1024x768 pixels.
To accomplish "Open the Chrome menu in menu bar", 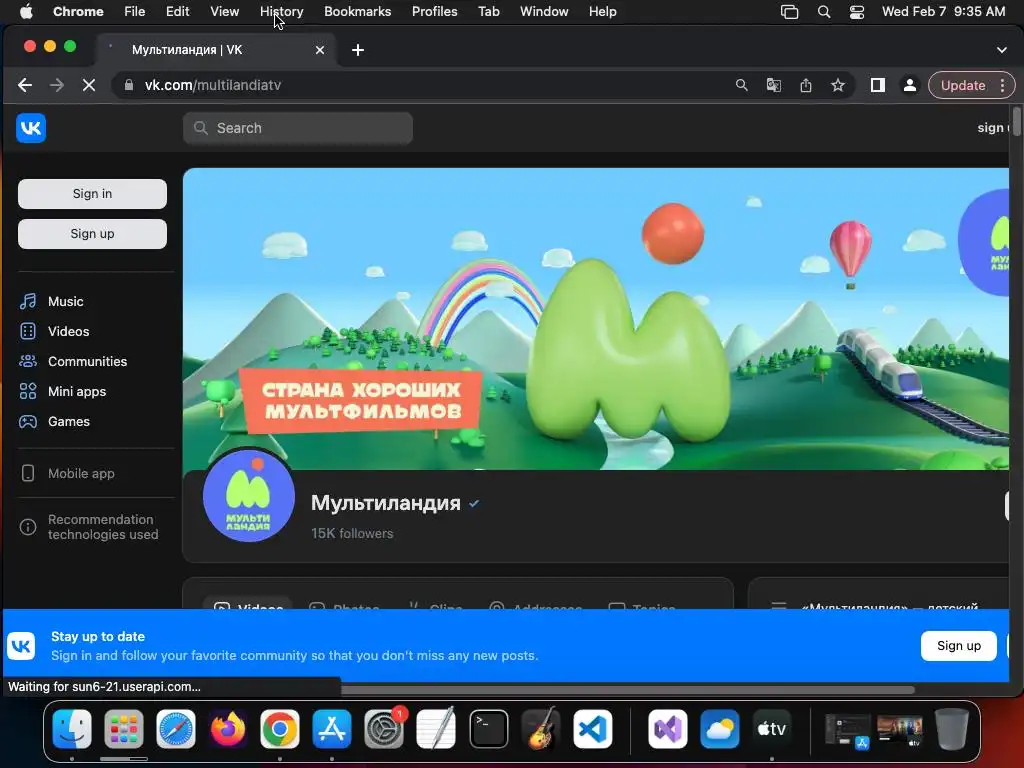I will pos(78,11).
